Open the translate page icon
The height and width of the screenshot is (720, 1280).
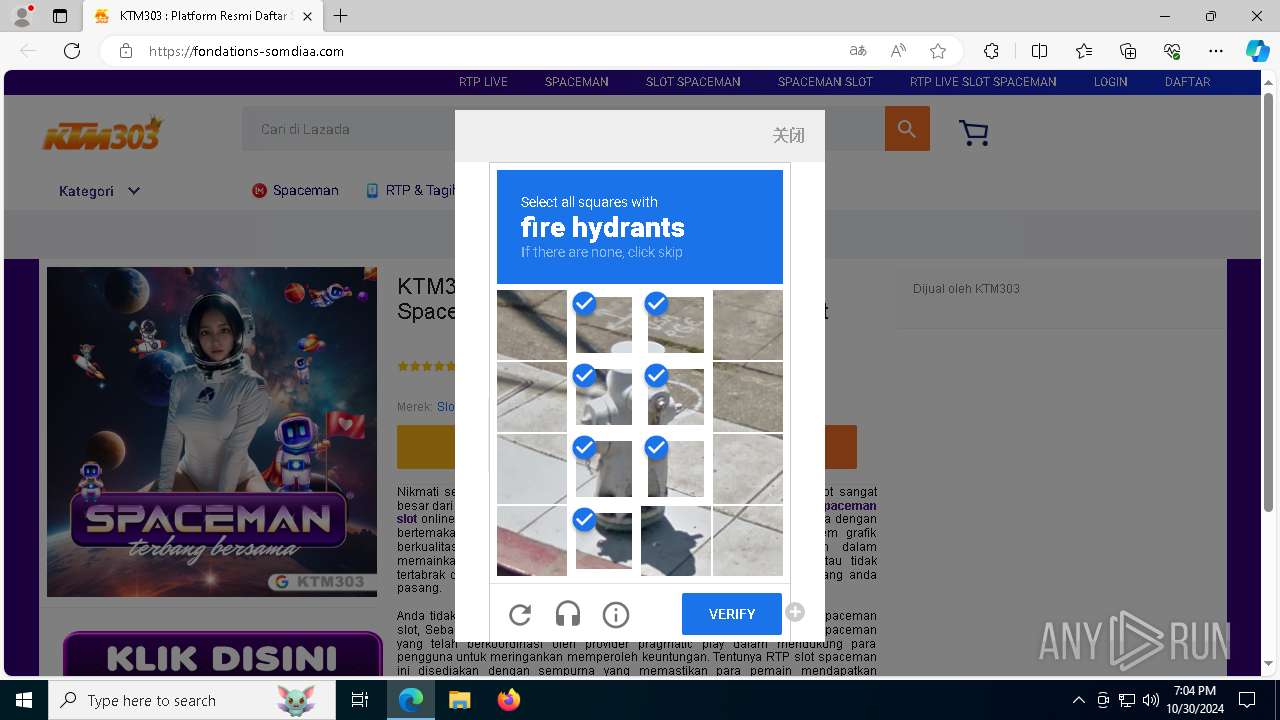click(x=858, y=51)
